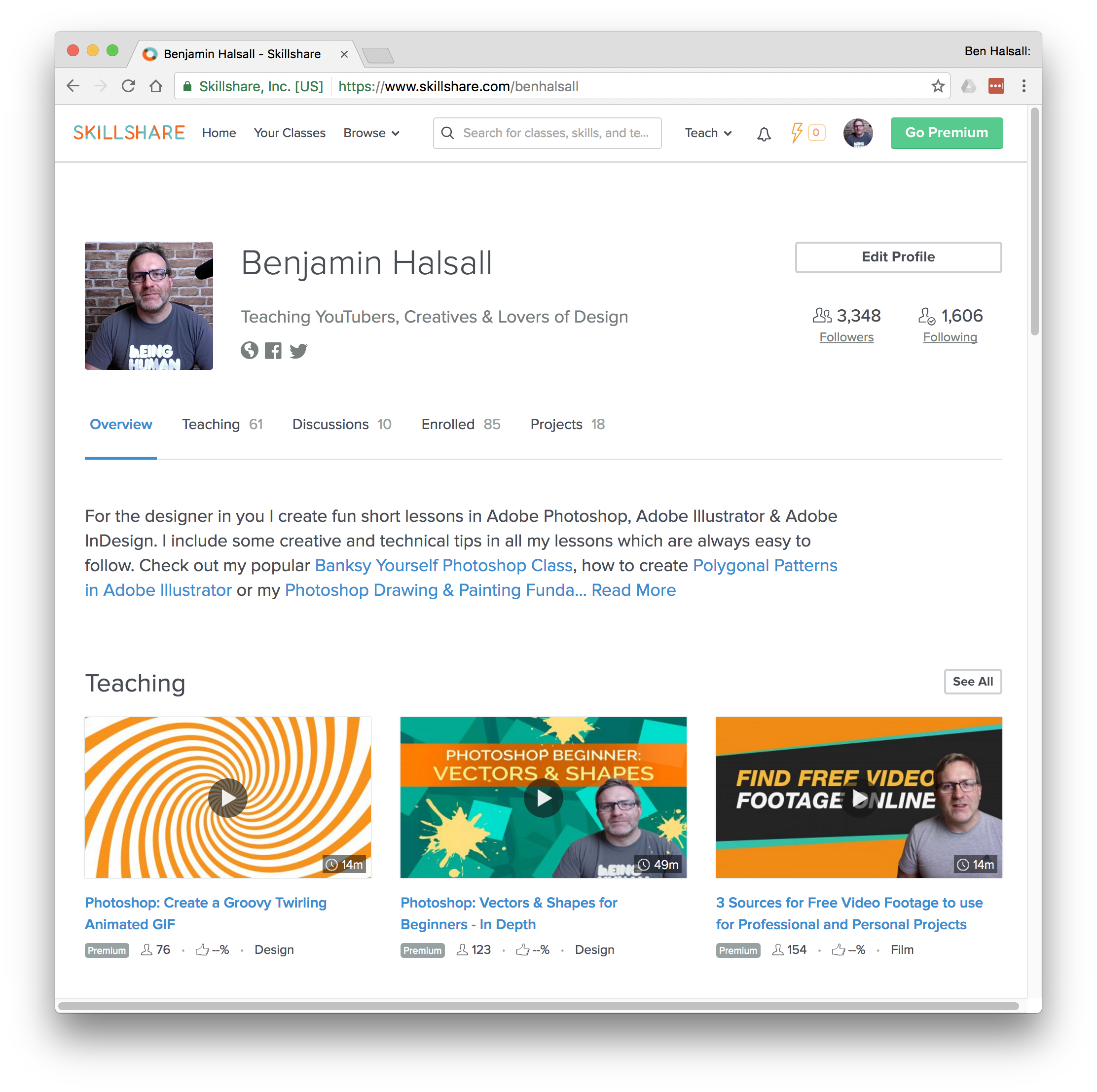
Task: Click Edit Profile button
Action: point(897,256)
